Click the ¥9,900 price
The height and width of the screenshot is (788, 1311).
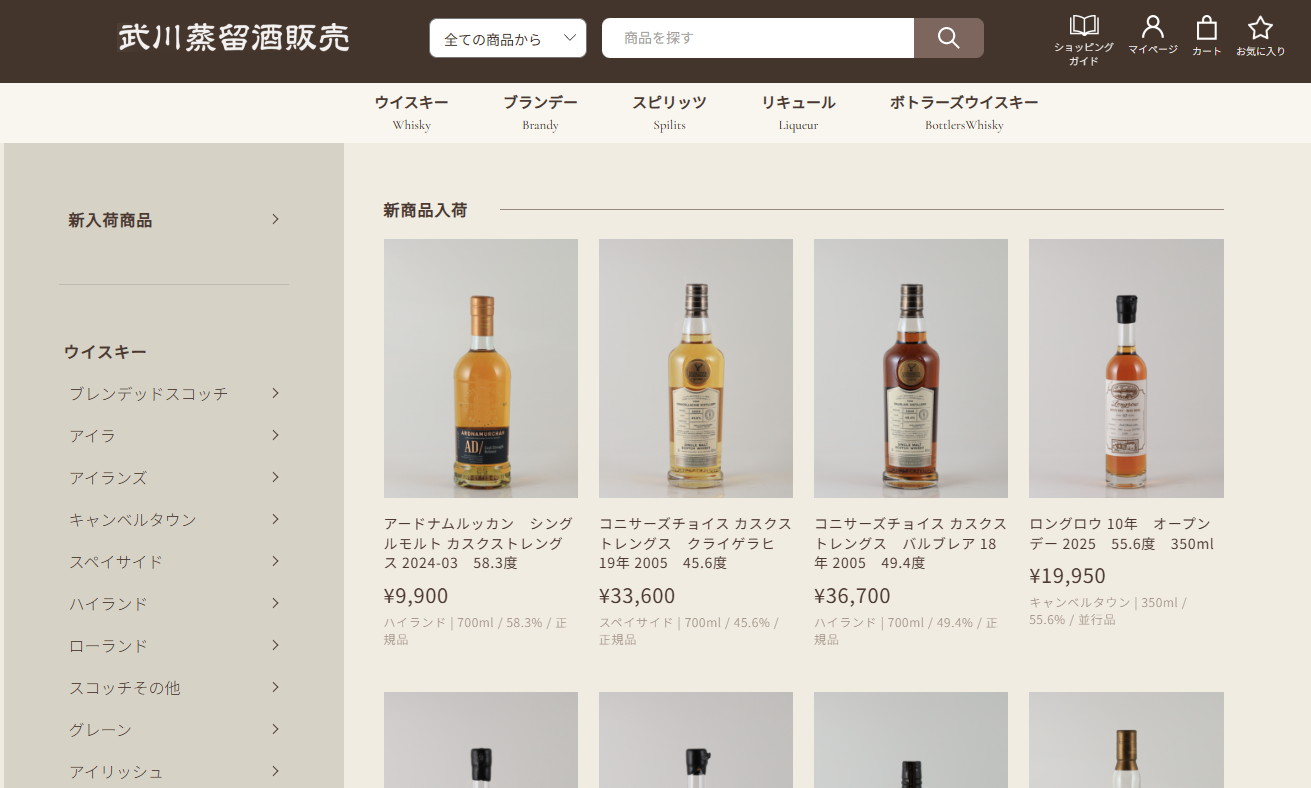tap(416, 596)
